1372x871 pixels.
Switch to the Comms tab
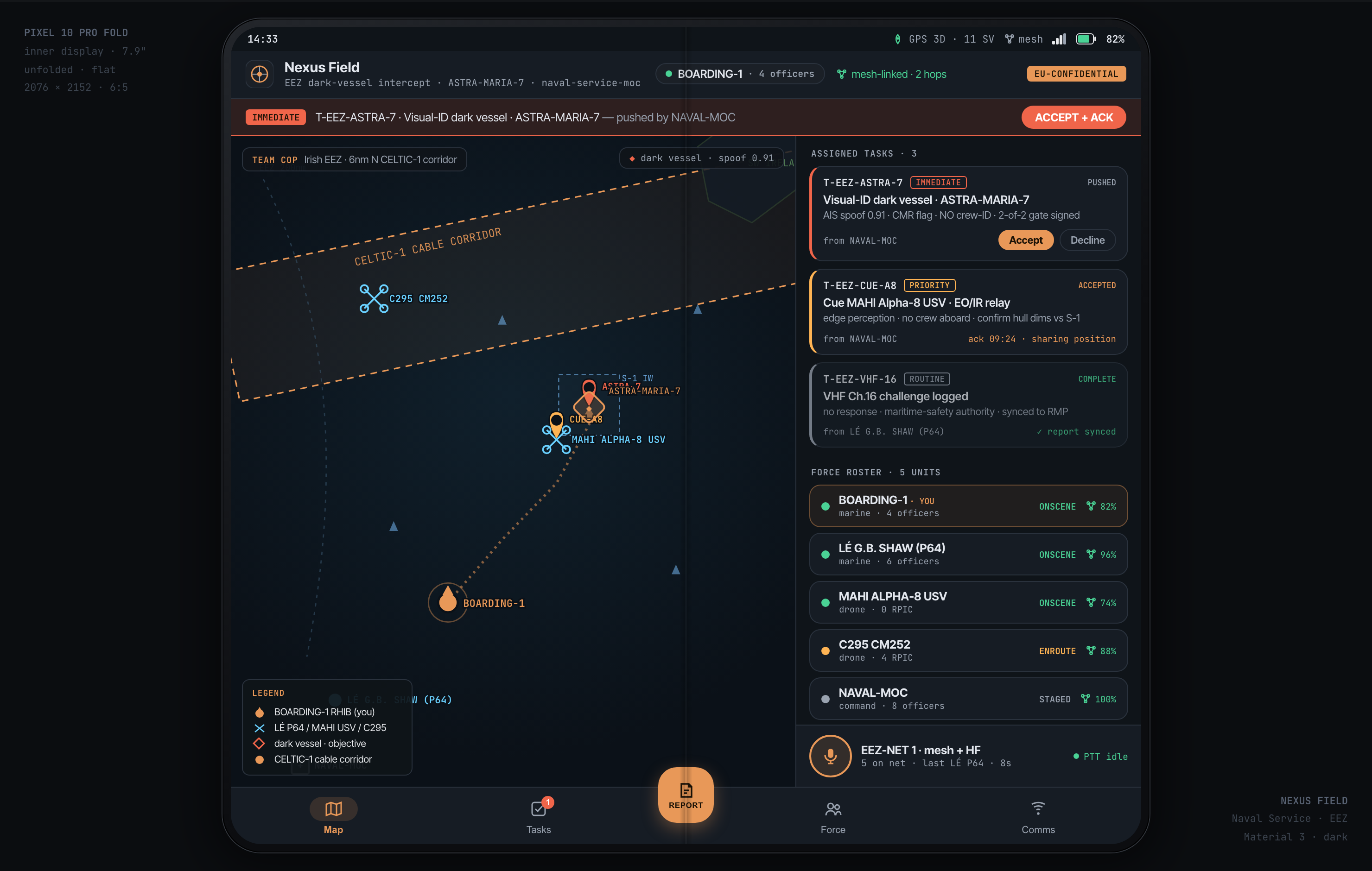tap(1037, 817)
